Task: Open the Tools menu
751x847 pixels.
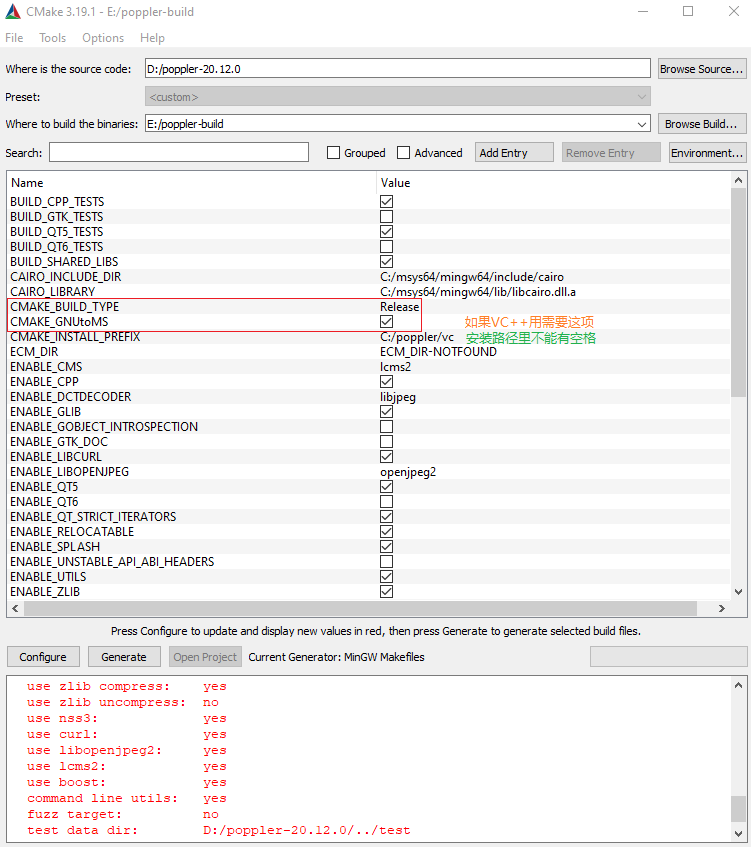Action: (x=52, y=38)
